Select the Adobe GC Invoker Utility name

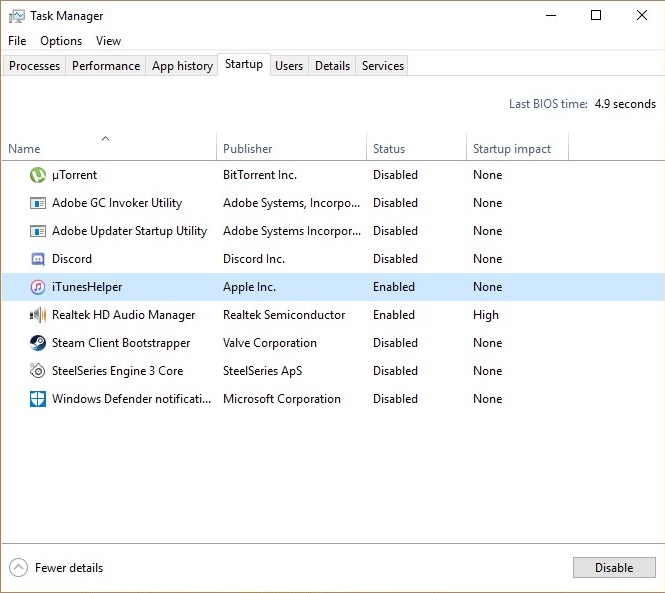click(x=117, y=203)
